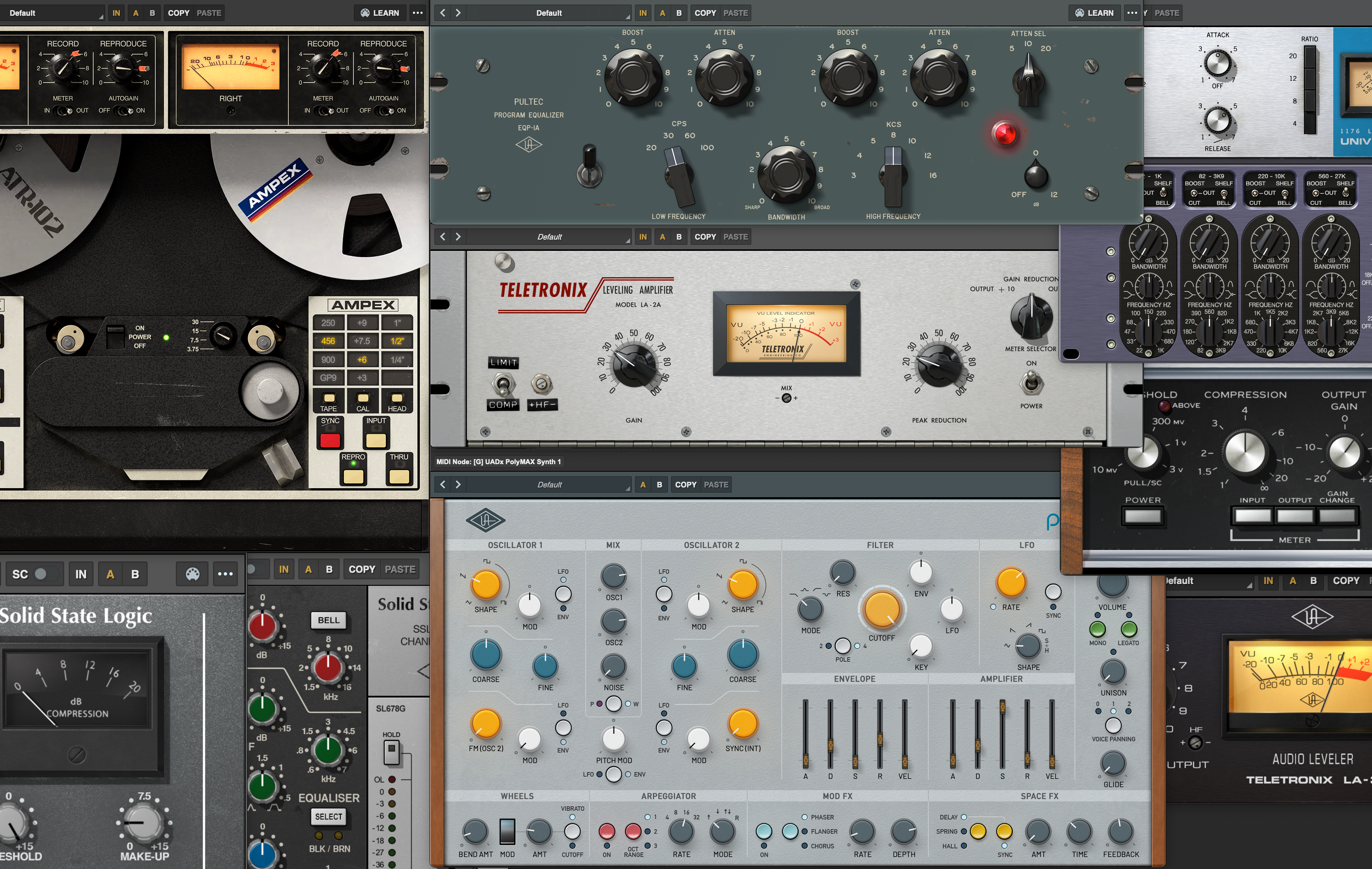Select the +6 calibration level on the Ampex
This screenshot has width=1372, height=869.
362,359
